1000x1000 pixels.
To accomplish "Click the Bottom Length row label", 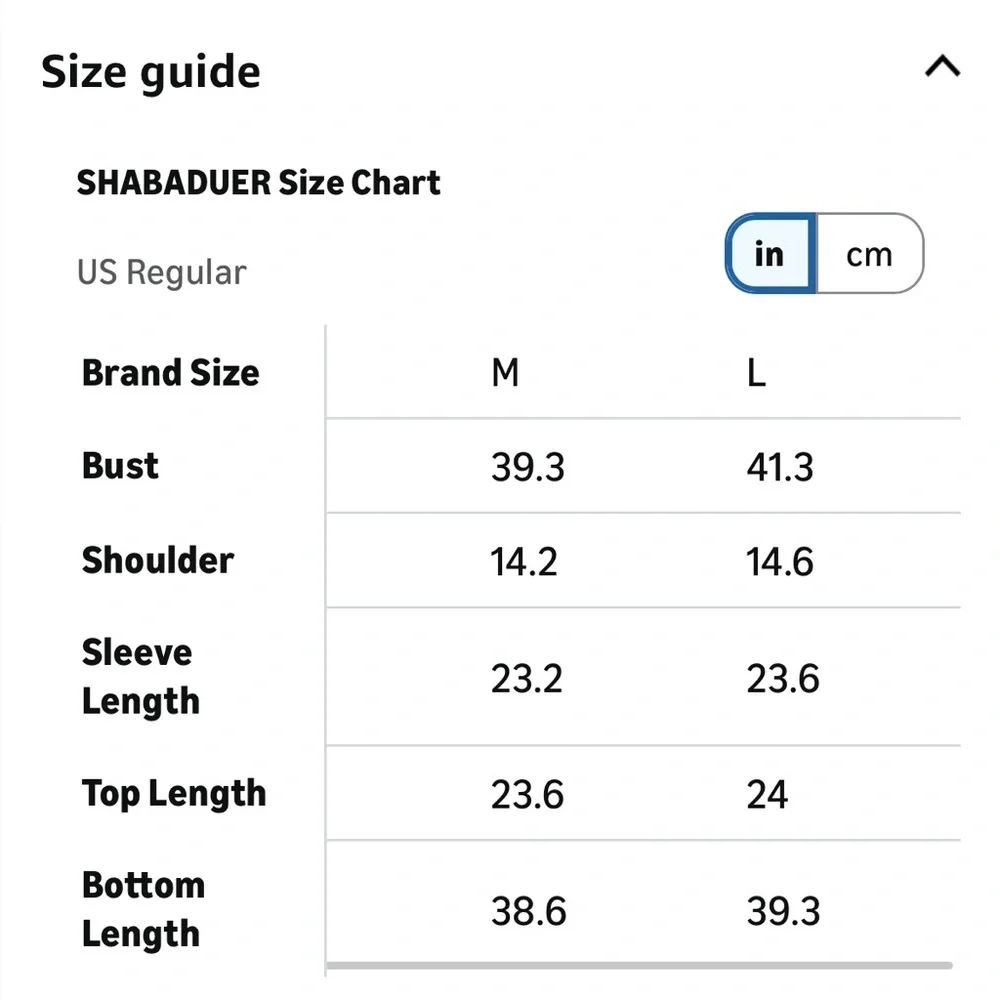I will (143, 909).
